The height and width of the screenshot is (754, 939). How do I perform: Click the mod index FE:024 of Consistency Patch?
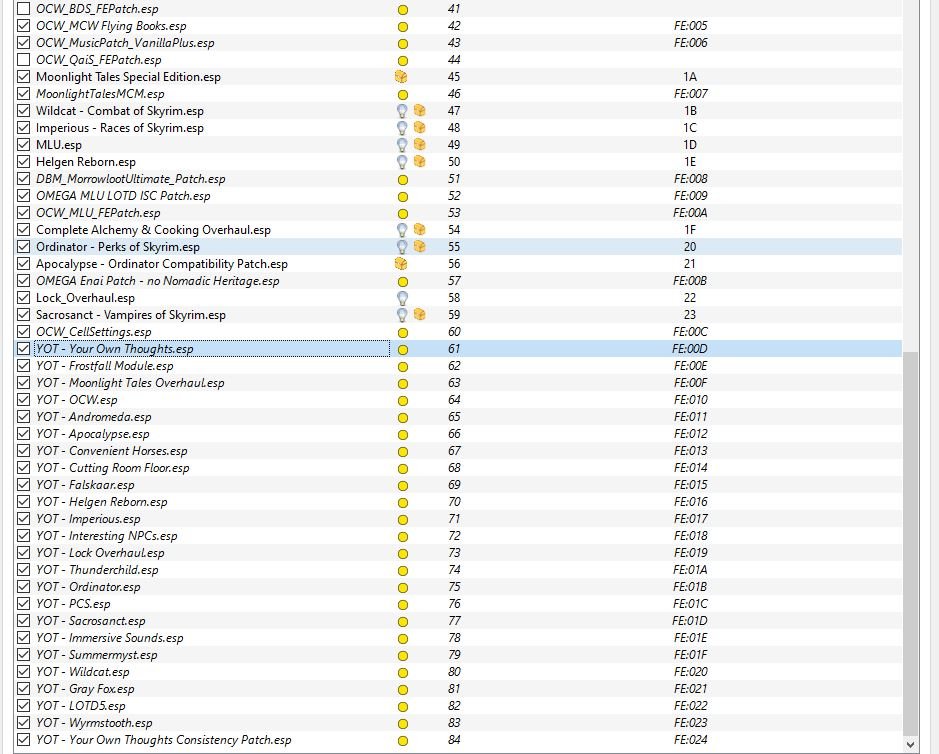coord(690,740)
